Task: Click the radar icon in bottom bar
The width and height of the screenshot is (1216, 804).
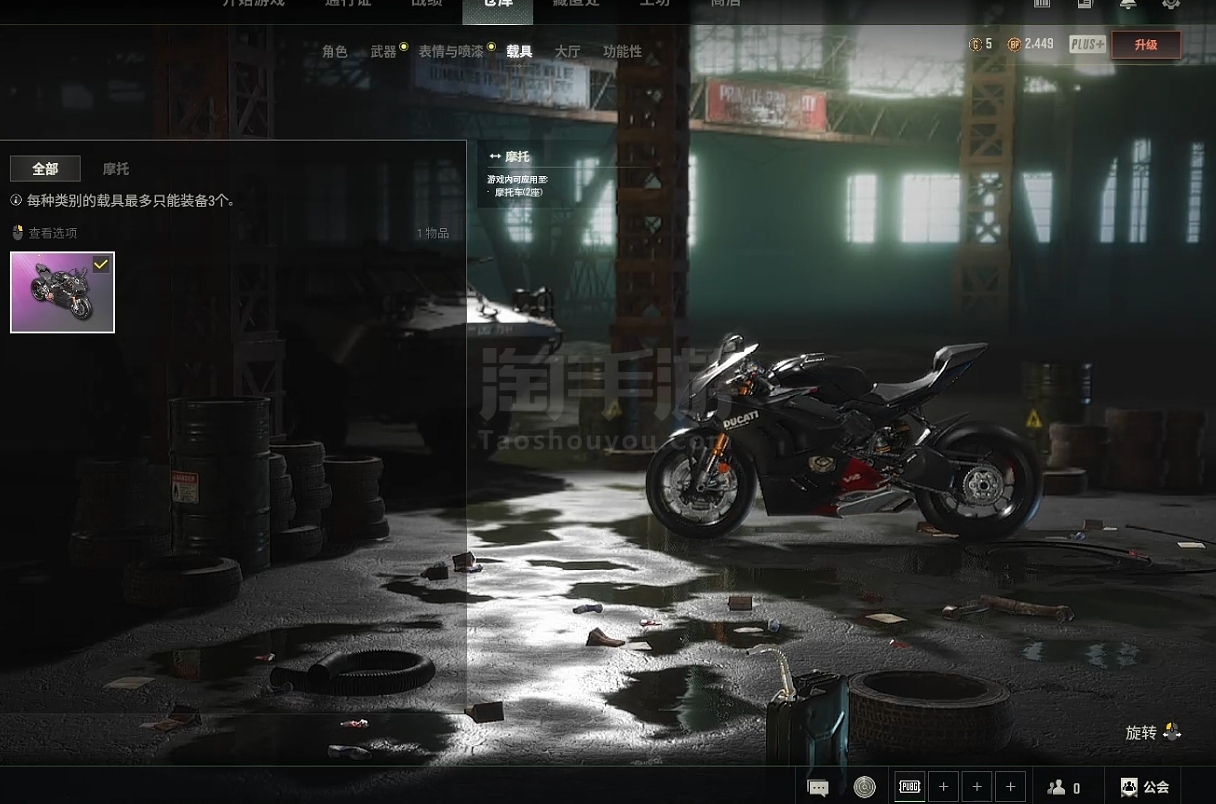Action: (864, 787)
